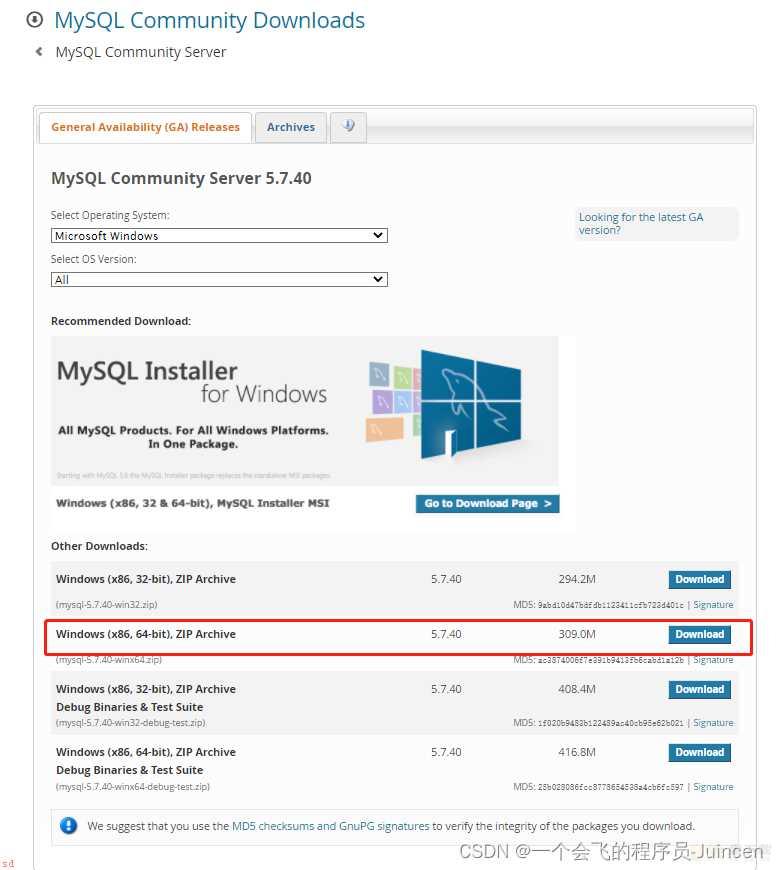Click the download circle icon beside page title
Image resolution: width=778 pixels, height=870 pixels.
pos(34,20)
